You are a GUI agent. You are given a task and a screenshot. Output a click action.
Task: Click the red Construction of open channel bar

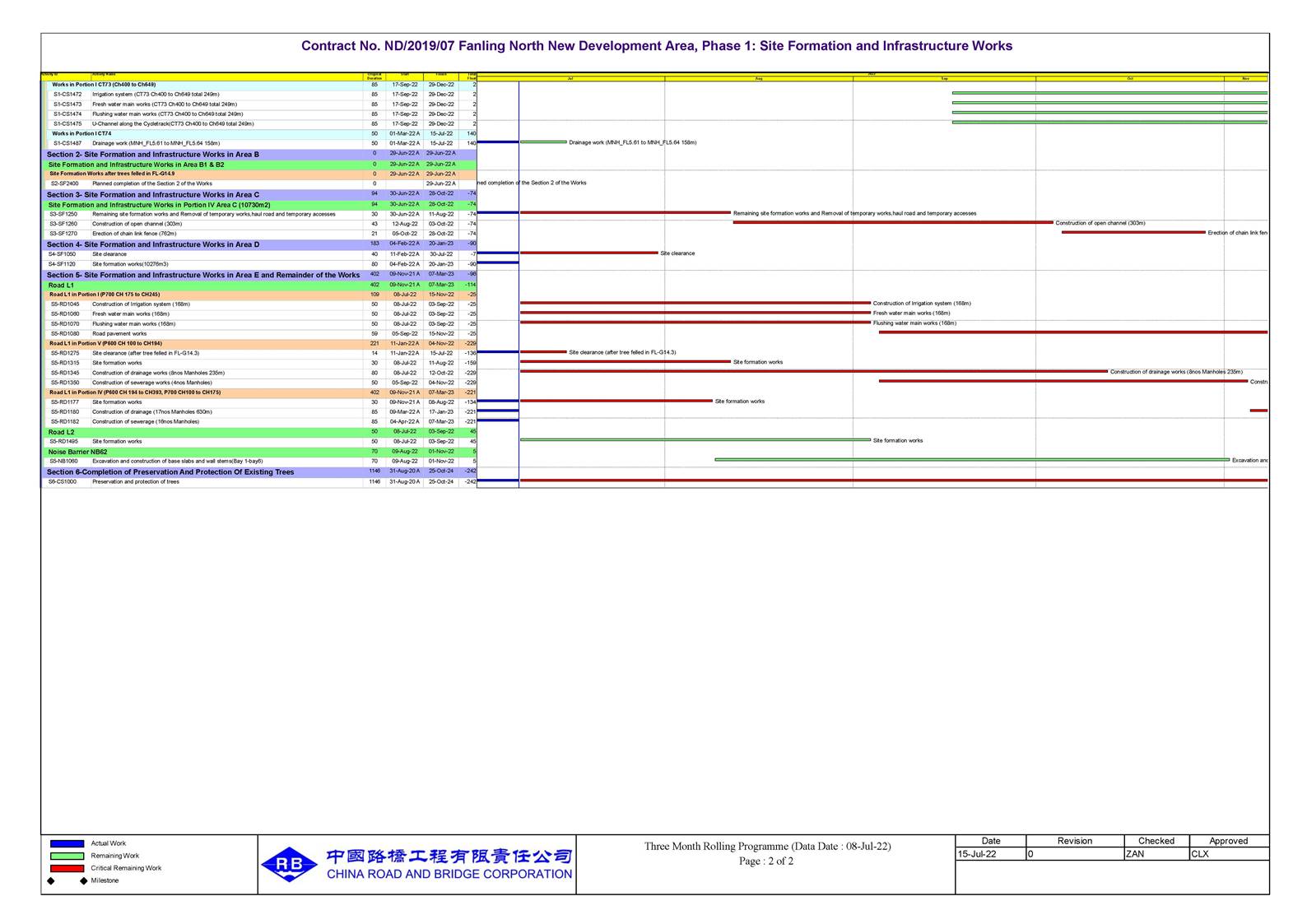892,222
